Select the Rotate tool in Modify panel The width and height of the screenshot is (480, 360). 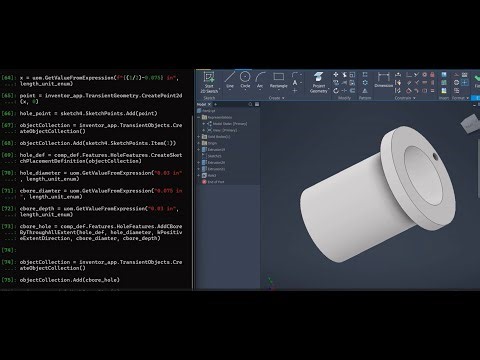[x=336, y=90]
